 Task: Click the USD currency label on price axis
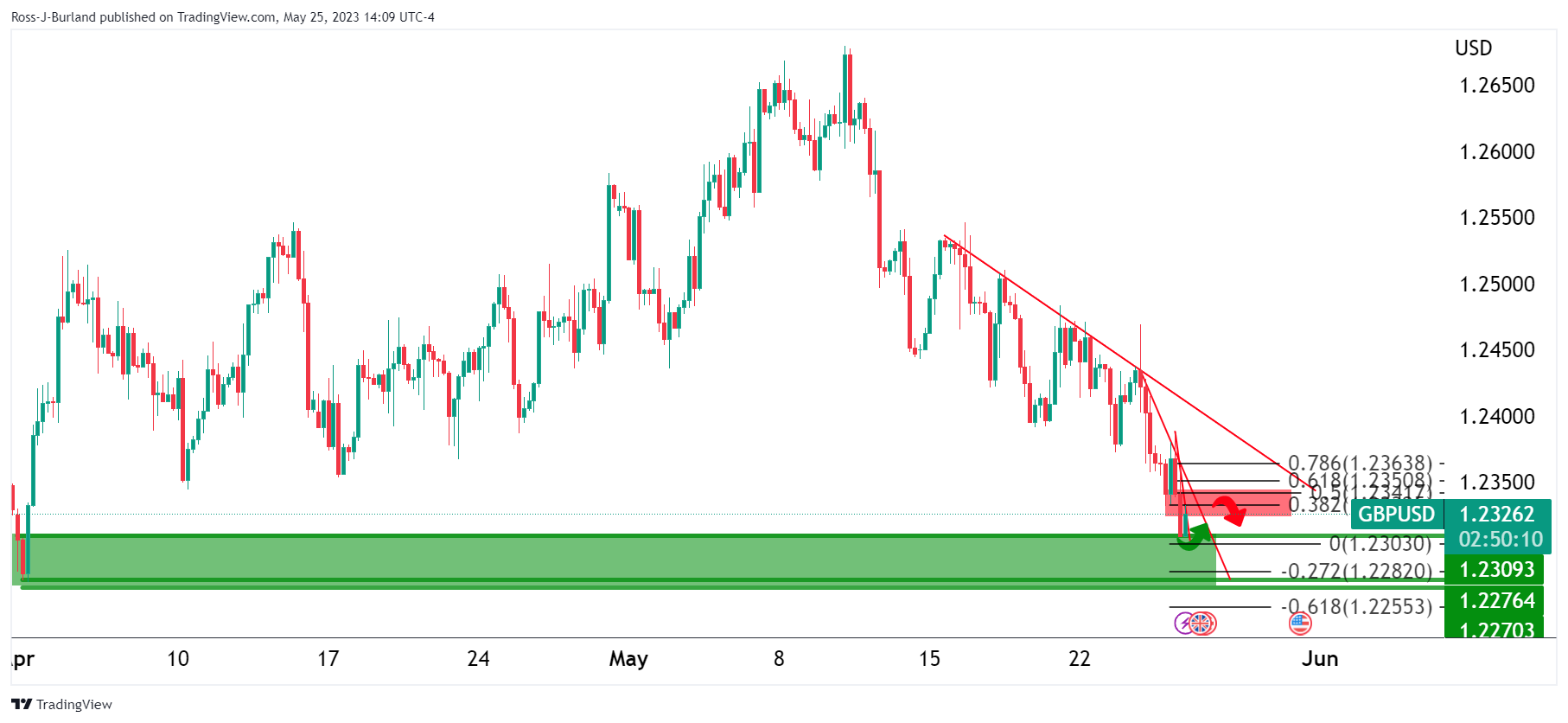(x=1473, y=48)
